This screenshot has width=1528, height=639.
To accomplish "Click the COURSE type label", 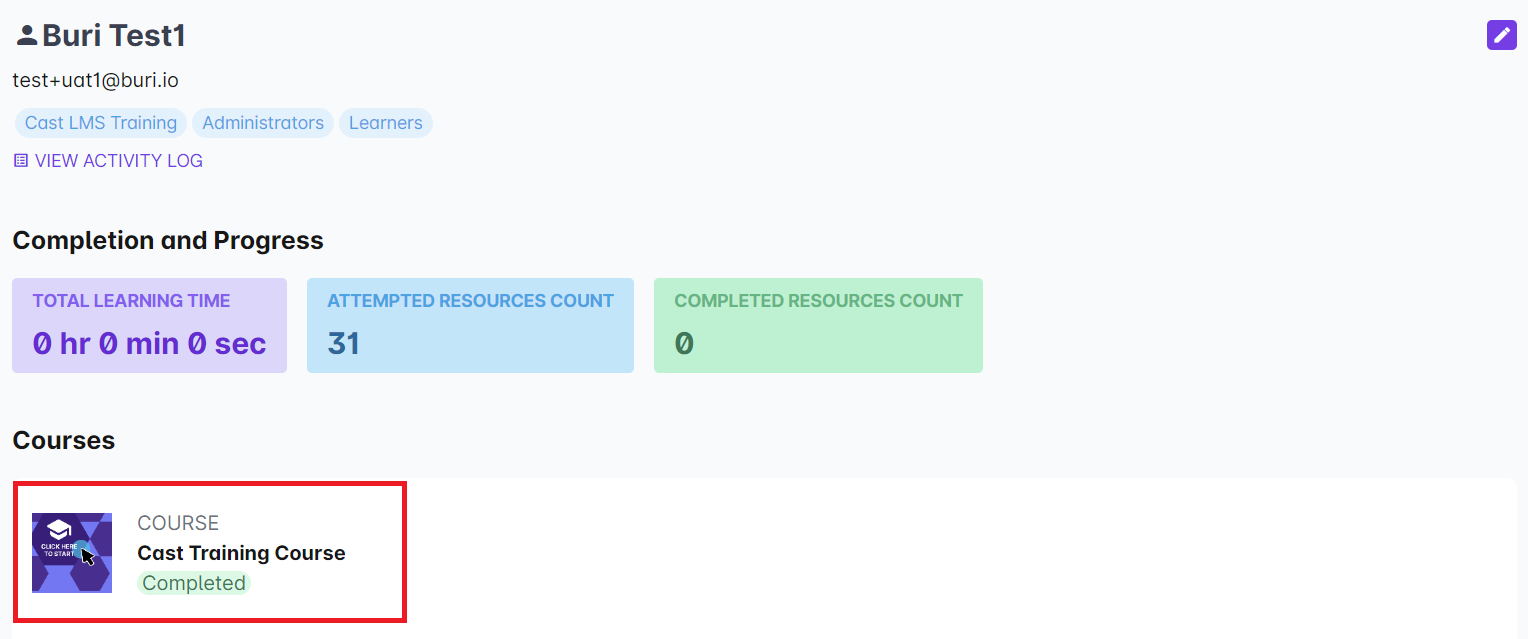I will tap(178, 523).
